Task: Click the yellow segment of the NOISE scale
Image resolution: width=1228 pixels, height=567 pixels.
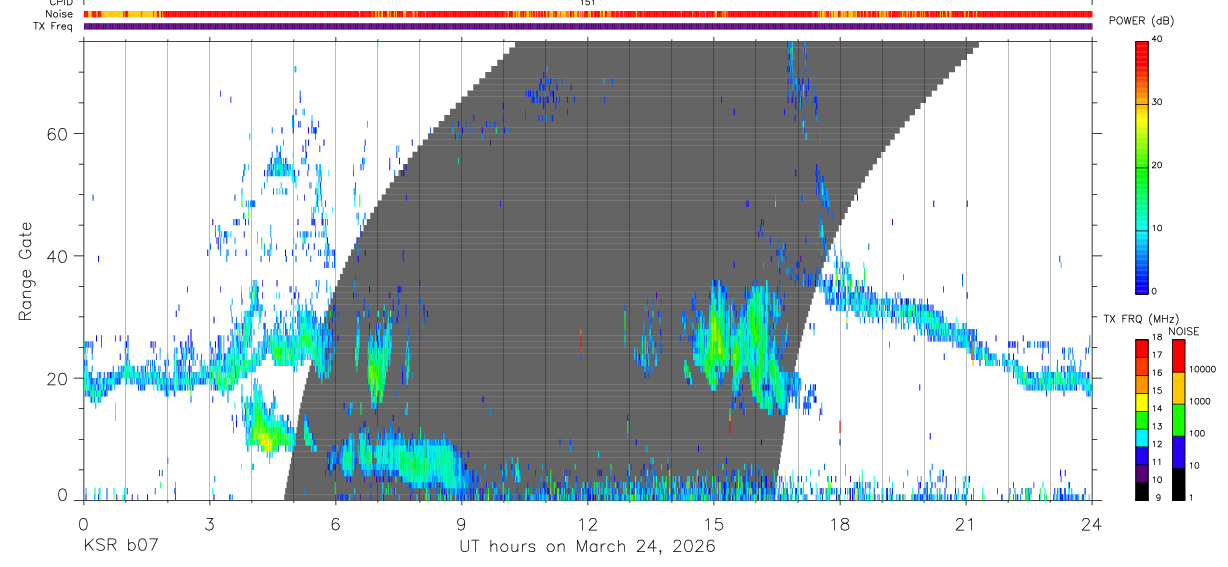Action: point(1178,388)
